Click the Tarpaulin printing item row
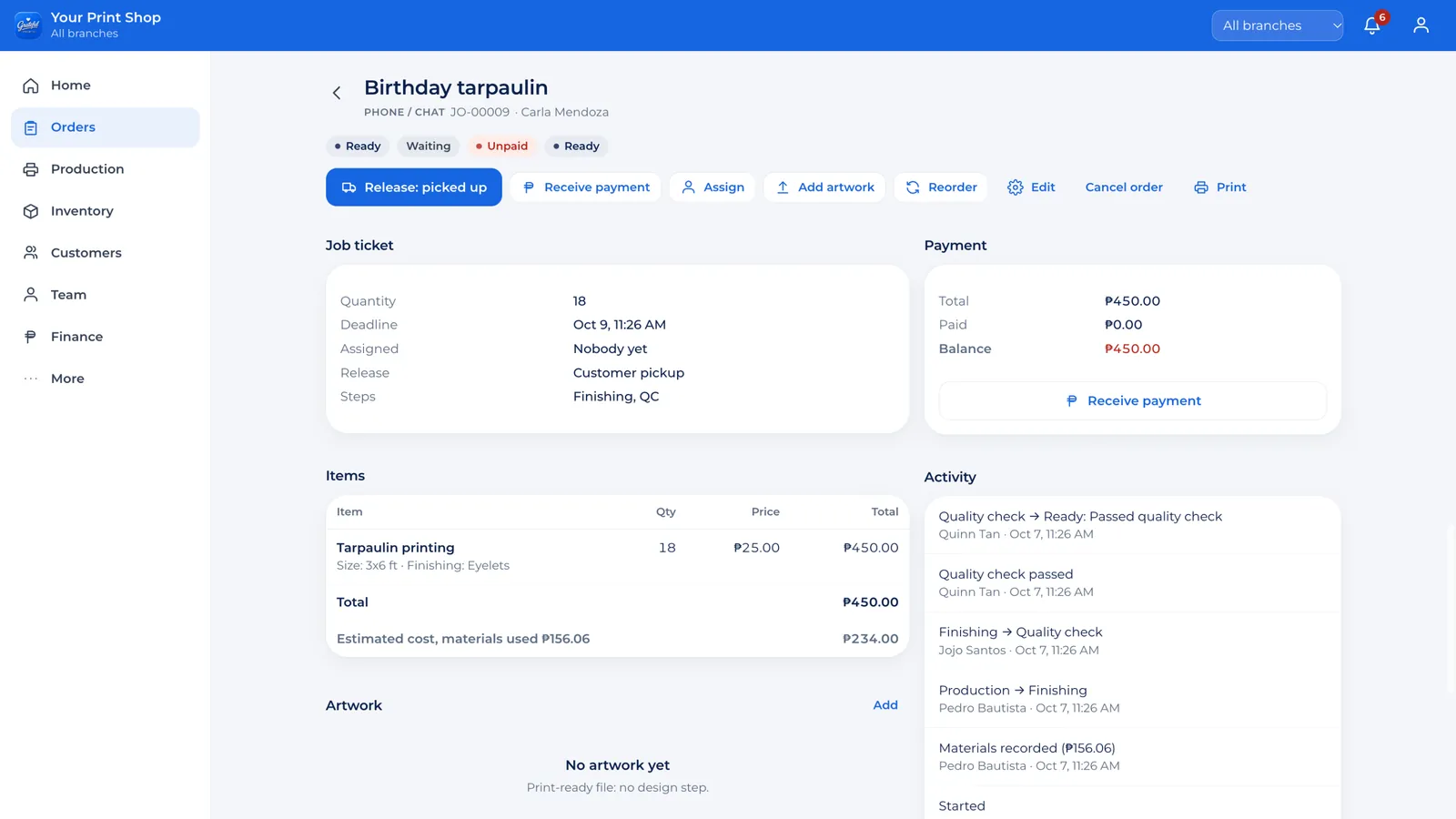Viewport: 1456px width, 819px height. coord(617,556)
